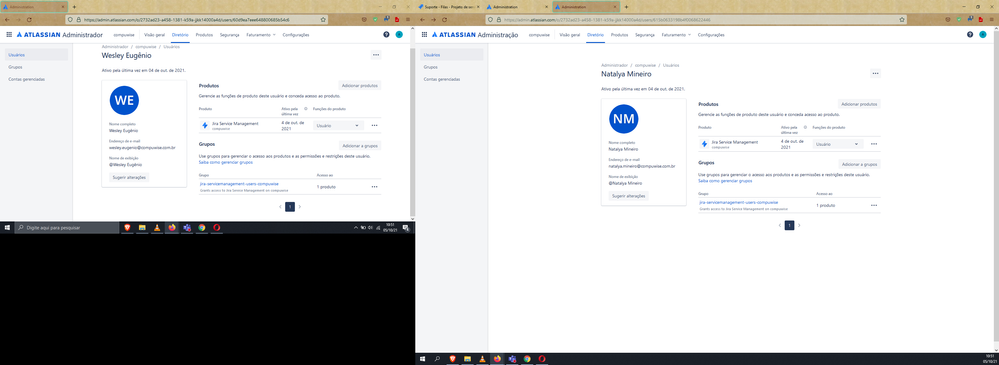Viewport: 999px width, 365px height.
Task: Open VLC from left taskbar
Action: [157, 227]
